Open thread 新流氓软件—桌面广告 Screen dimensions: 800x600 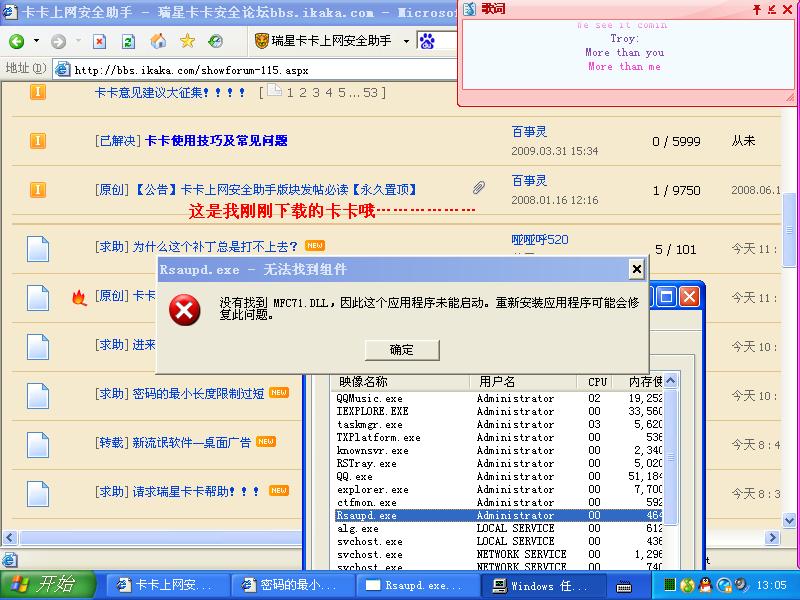tap(192, 442)
